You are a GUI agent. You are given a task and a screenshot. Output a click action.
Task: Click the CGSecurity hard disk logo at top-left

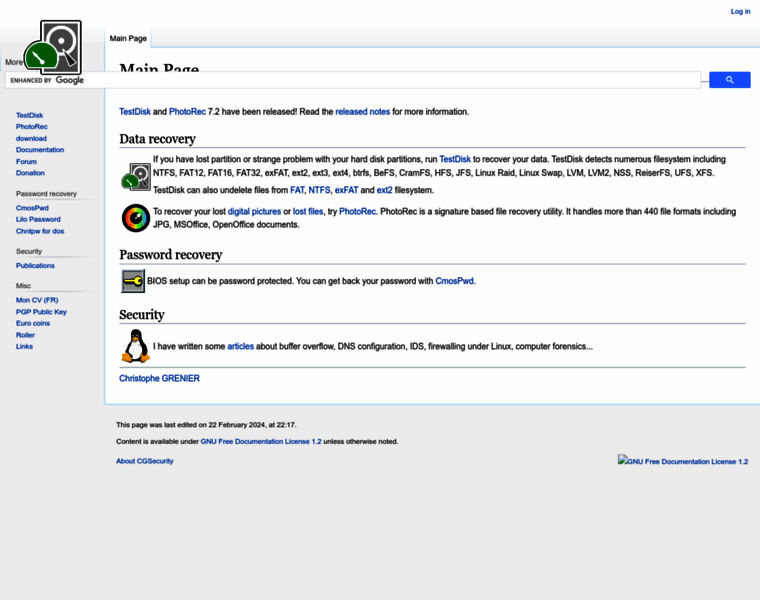pyautogui.click(x=53, y=48)
